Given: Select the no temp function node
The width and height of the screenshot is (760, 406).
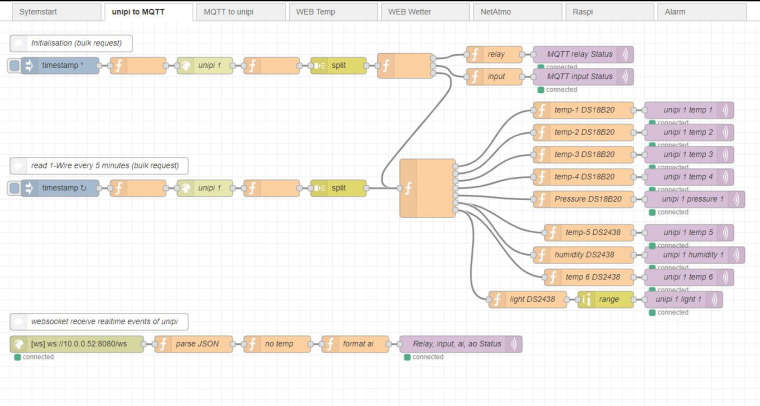Looking at the screenshot, I should coord(279,344).
